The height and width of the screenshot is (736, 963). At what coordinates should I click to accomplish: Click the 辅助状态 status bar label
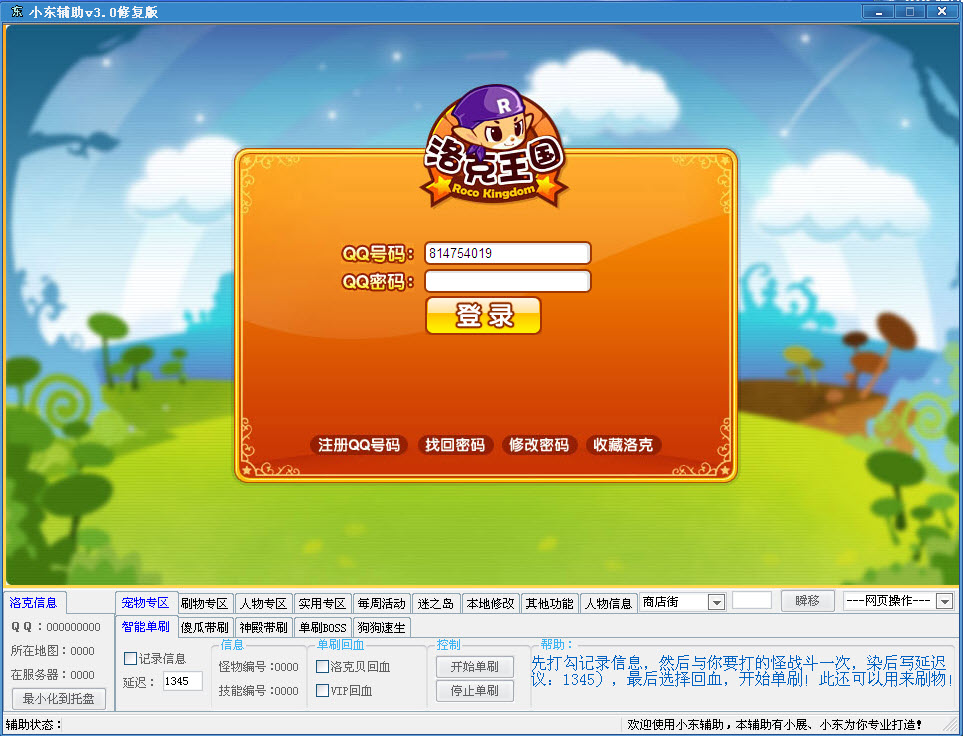tap(33, 725)
